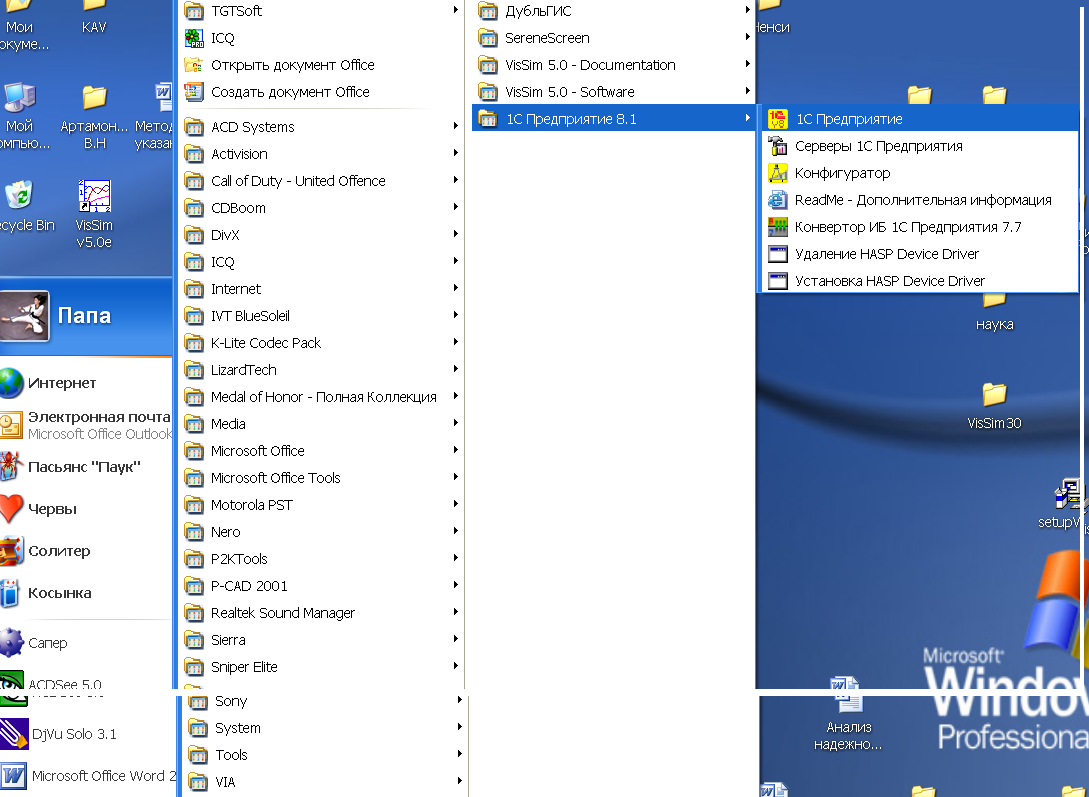
Task: Open the Realtek Sound Manager group
Action: (x=321, y=614)
